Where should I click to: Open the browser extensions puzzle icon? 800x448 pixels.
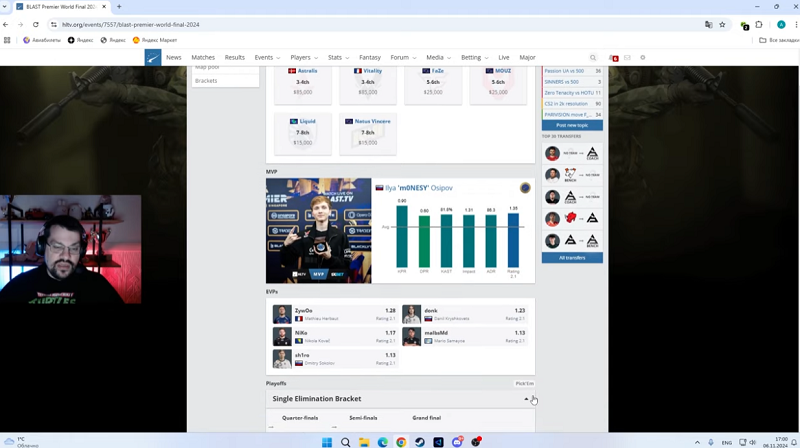click(759, 24)
